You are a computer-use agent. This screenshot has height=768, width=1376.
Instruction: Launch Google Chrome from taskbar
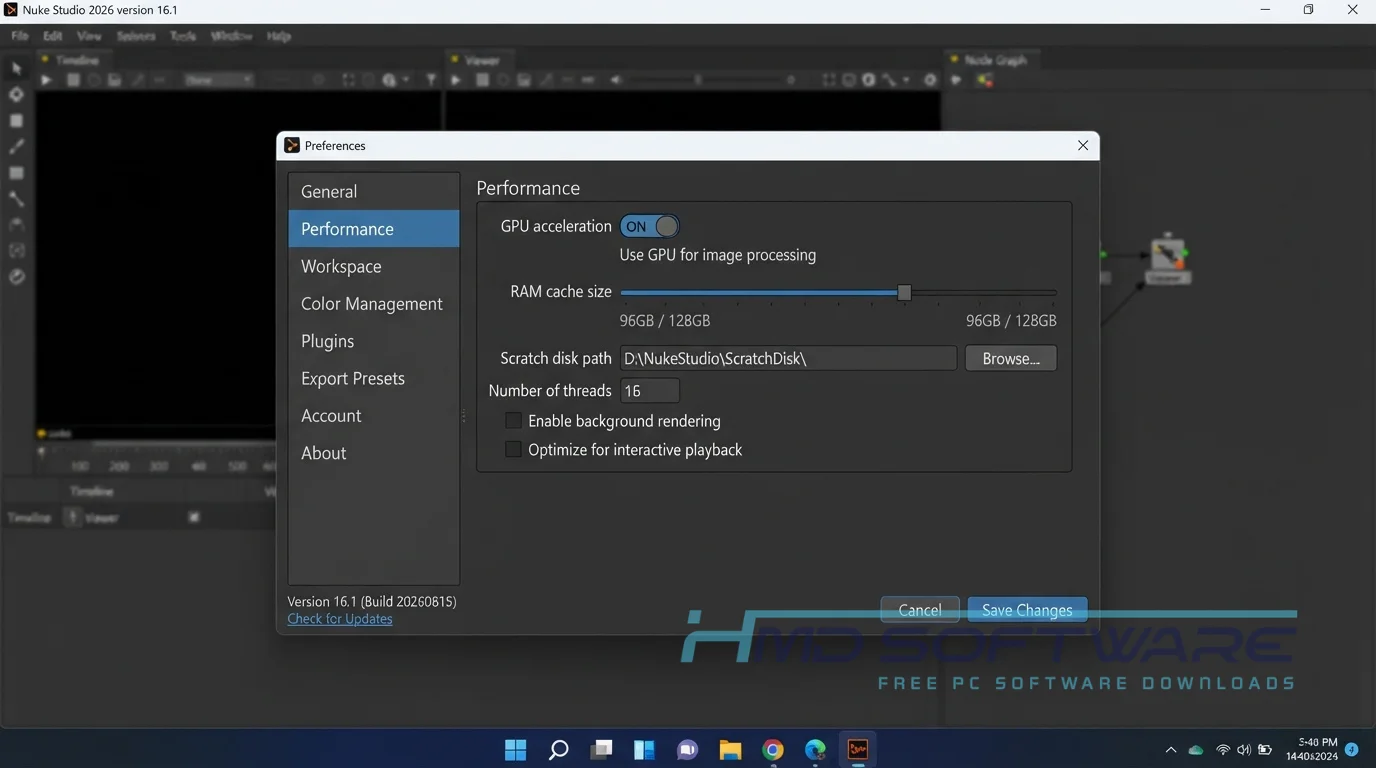tap(773, 750)
